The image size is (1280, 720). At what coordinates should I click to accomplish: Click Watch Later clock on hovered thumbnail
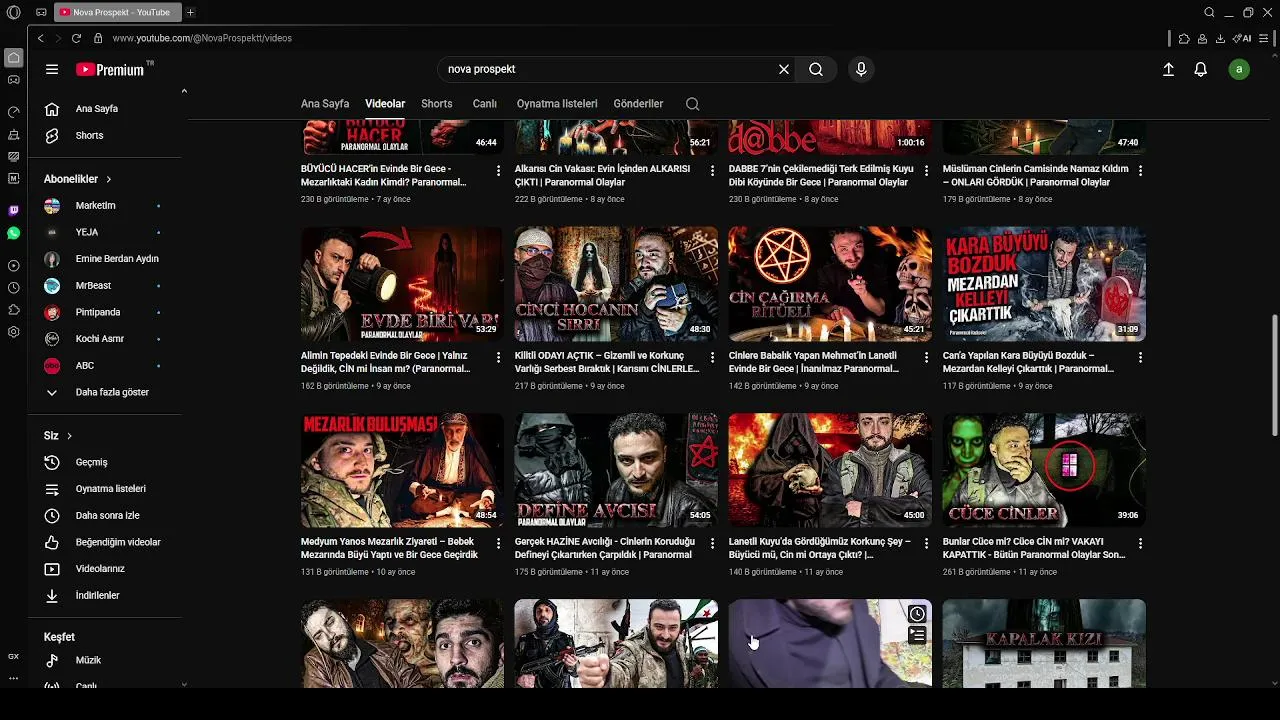(917, 614)
